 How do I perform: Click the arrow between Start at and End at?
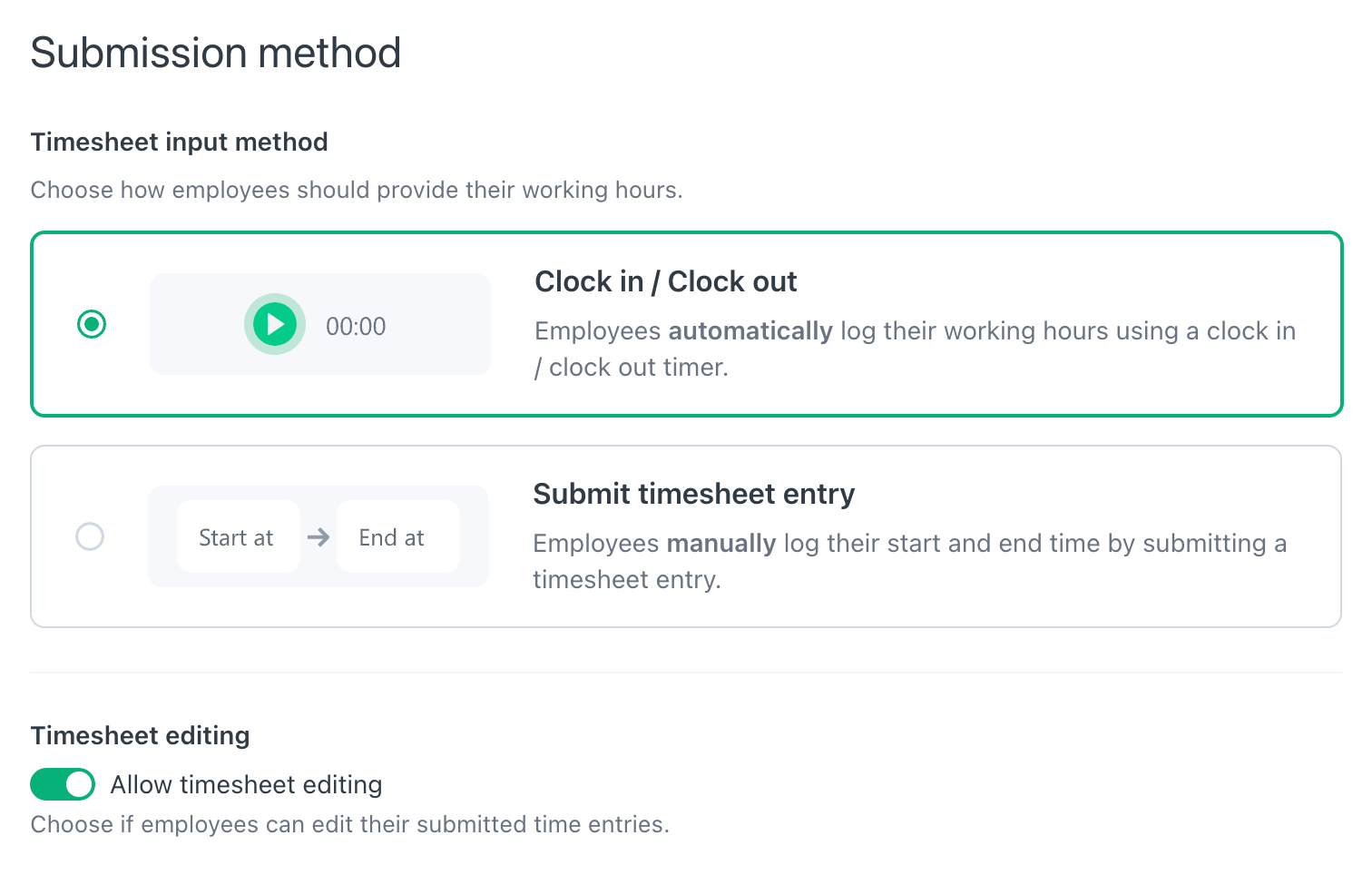[x=318, y=537]
